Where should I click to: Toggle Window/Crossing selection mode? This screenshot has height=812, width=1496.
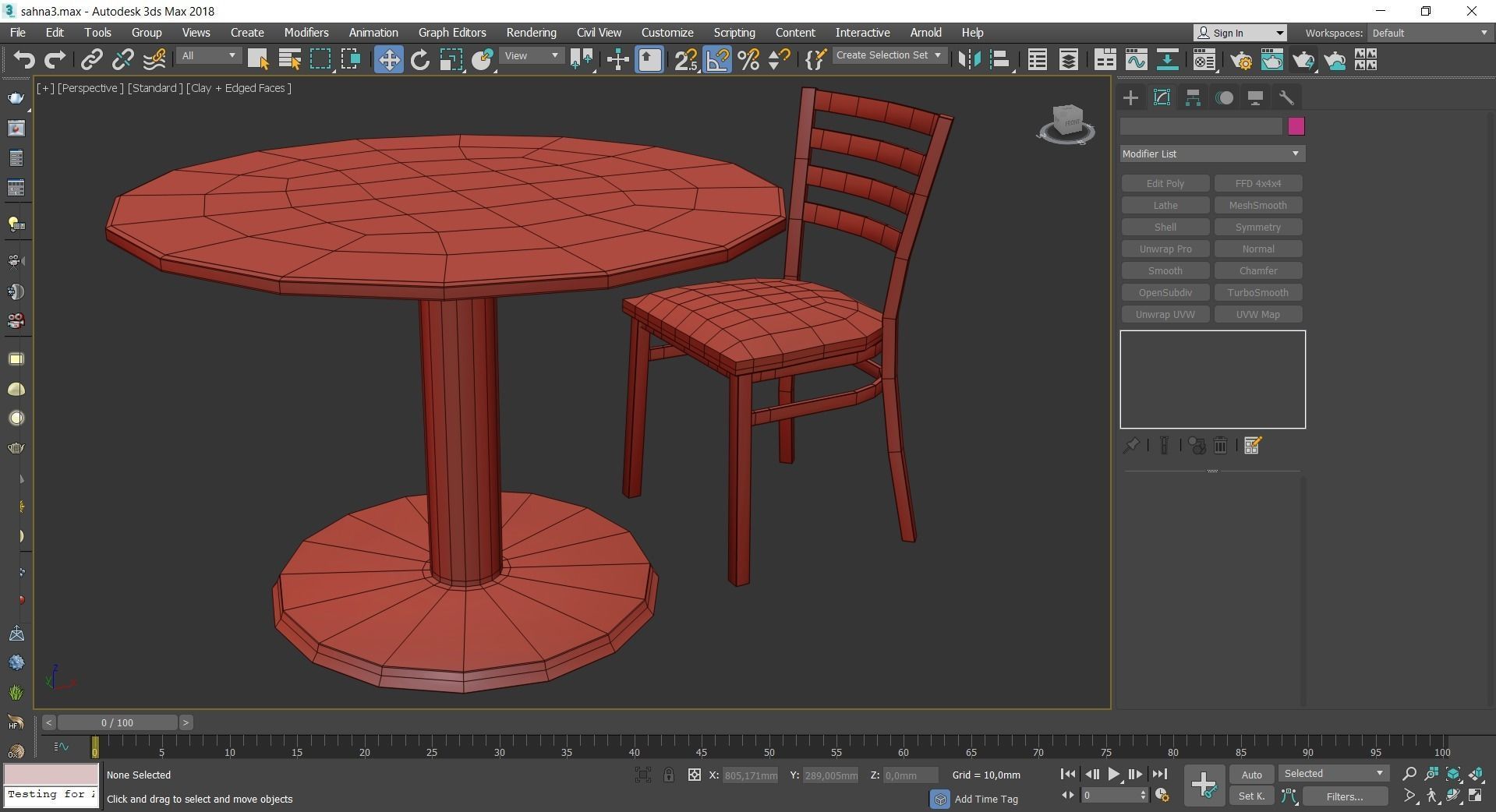351,60
